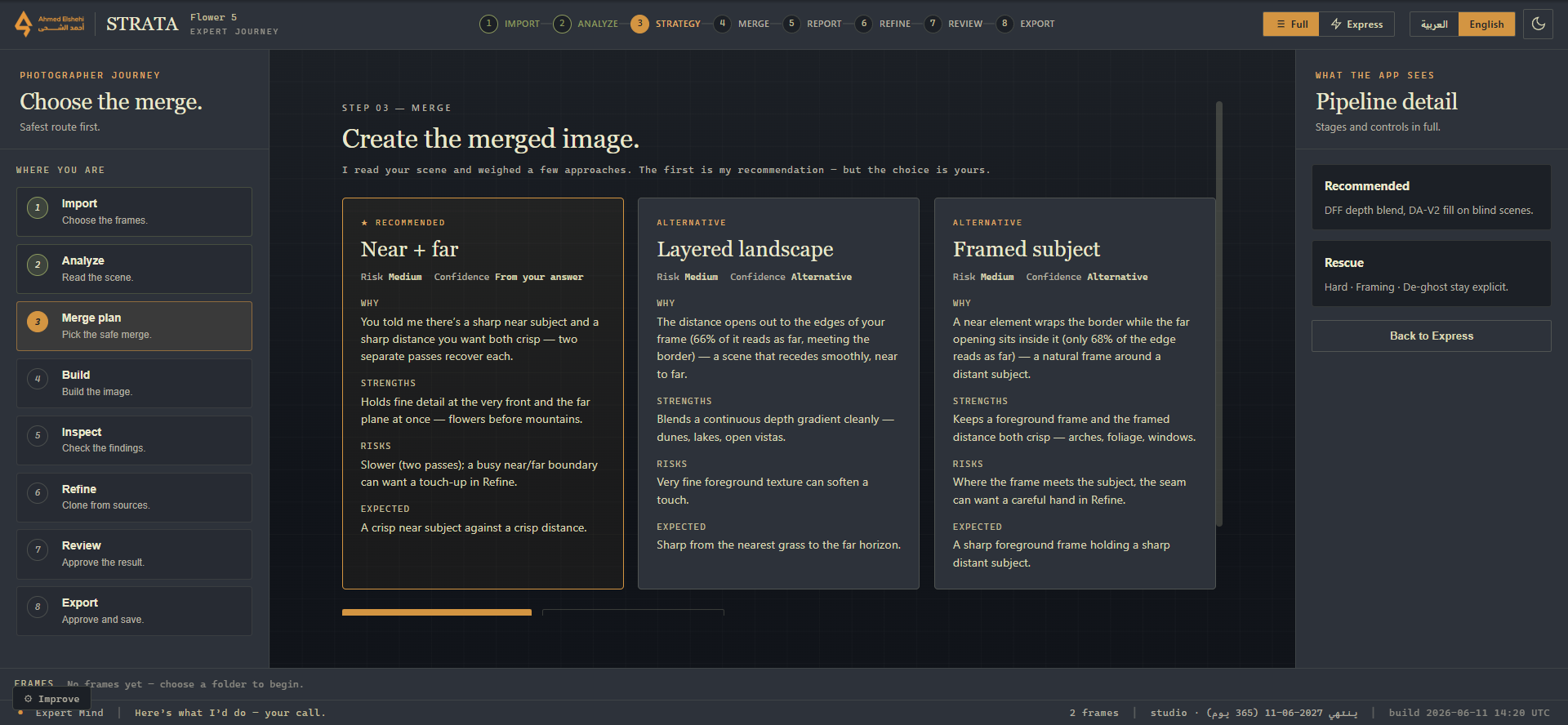
Task: Choose the Near + far recommended card
Action: click(x=483, y=394)
